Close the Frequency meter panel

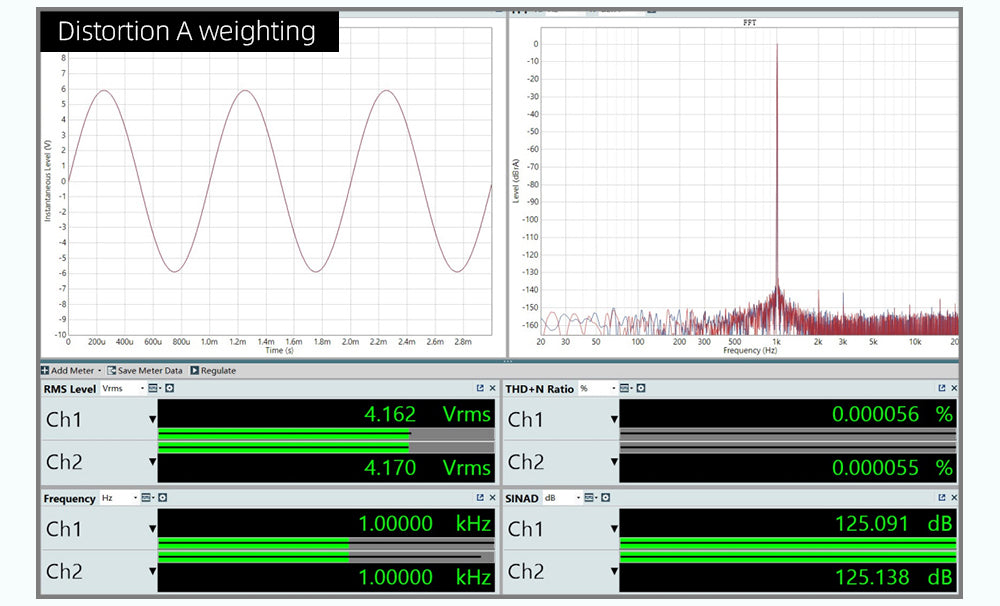pos(491,497)
